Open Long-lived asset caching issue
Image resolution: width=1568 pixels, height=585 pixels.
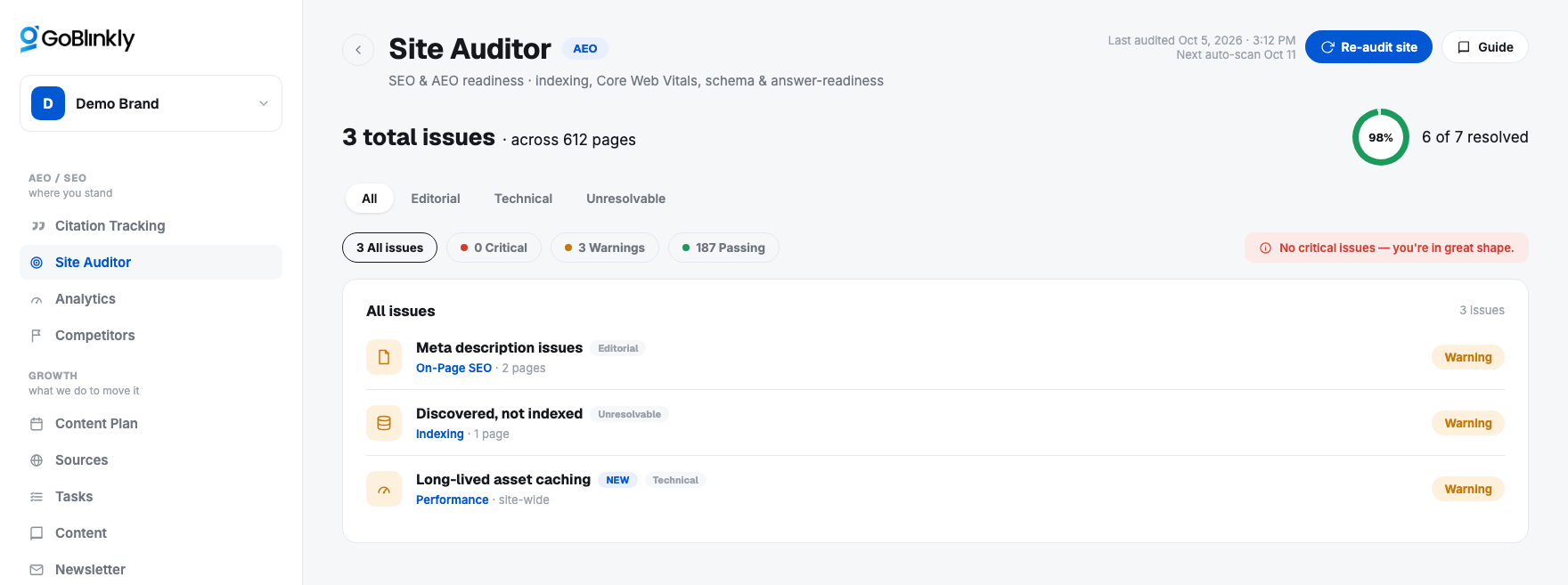pyautogui.click(x=935, y=489)
